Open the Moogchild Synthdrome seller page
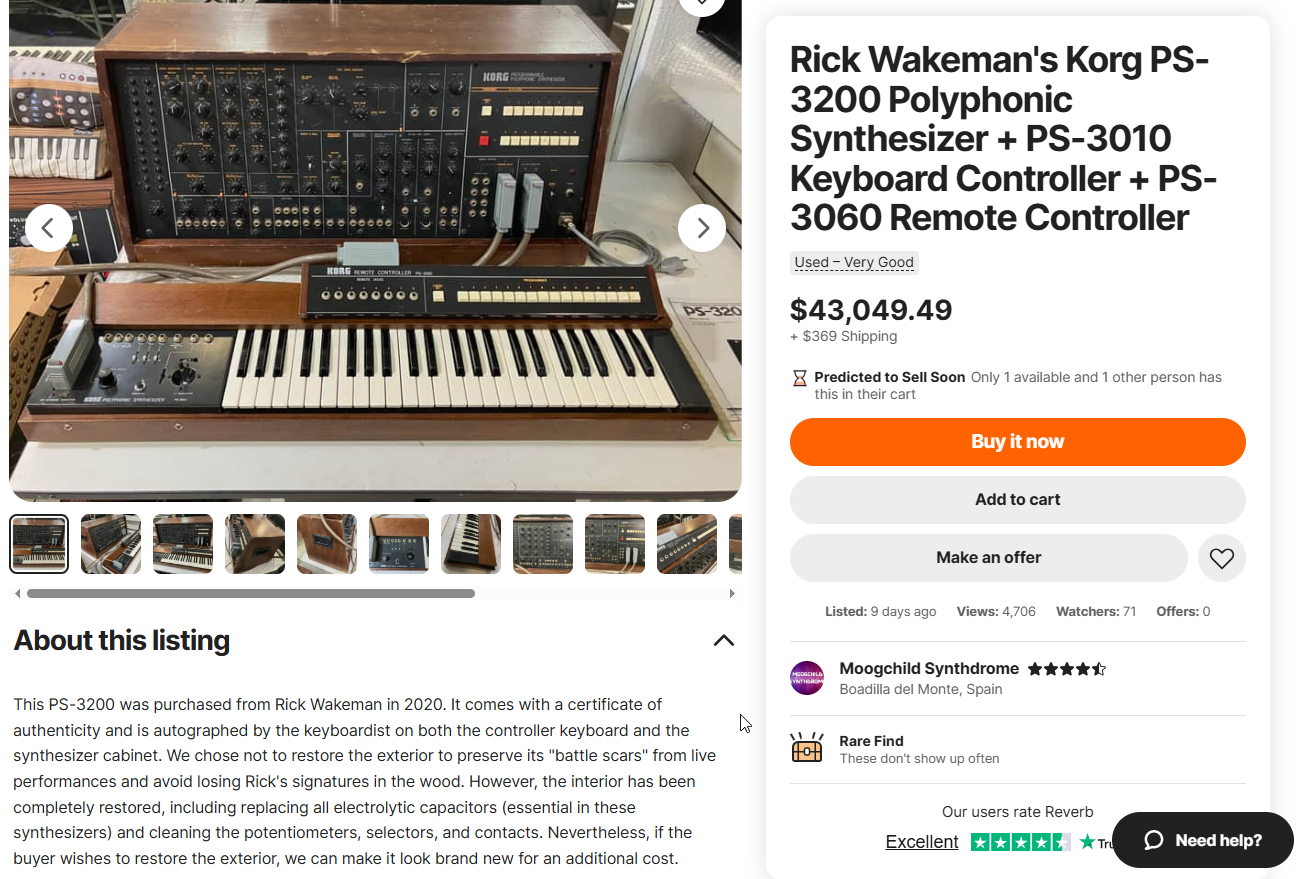The image size is (1301, 879). (x=929, y=668)
